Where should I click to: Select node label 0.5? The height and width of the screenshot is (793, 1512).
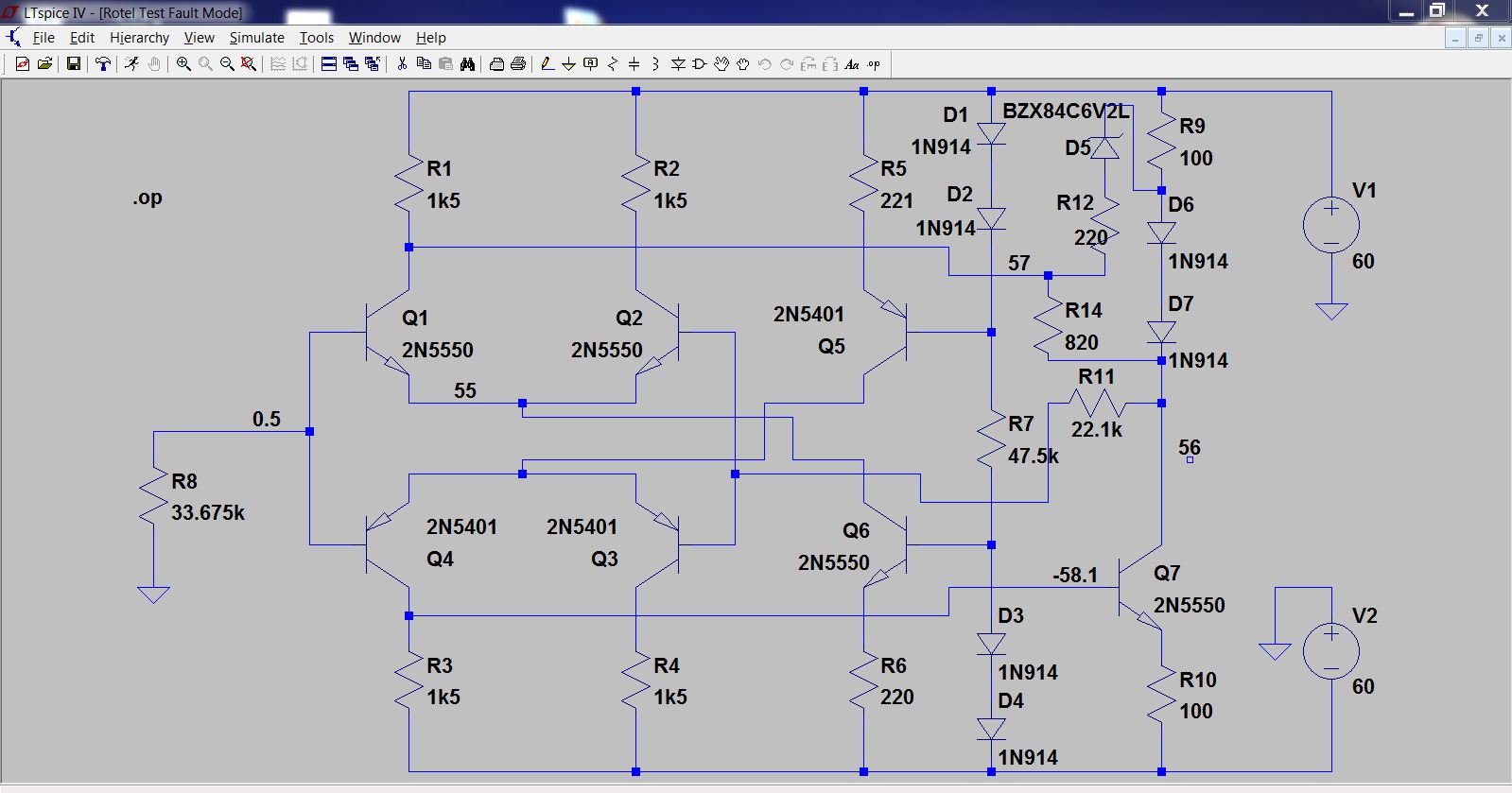click(267, 419)
